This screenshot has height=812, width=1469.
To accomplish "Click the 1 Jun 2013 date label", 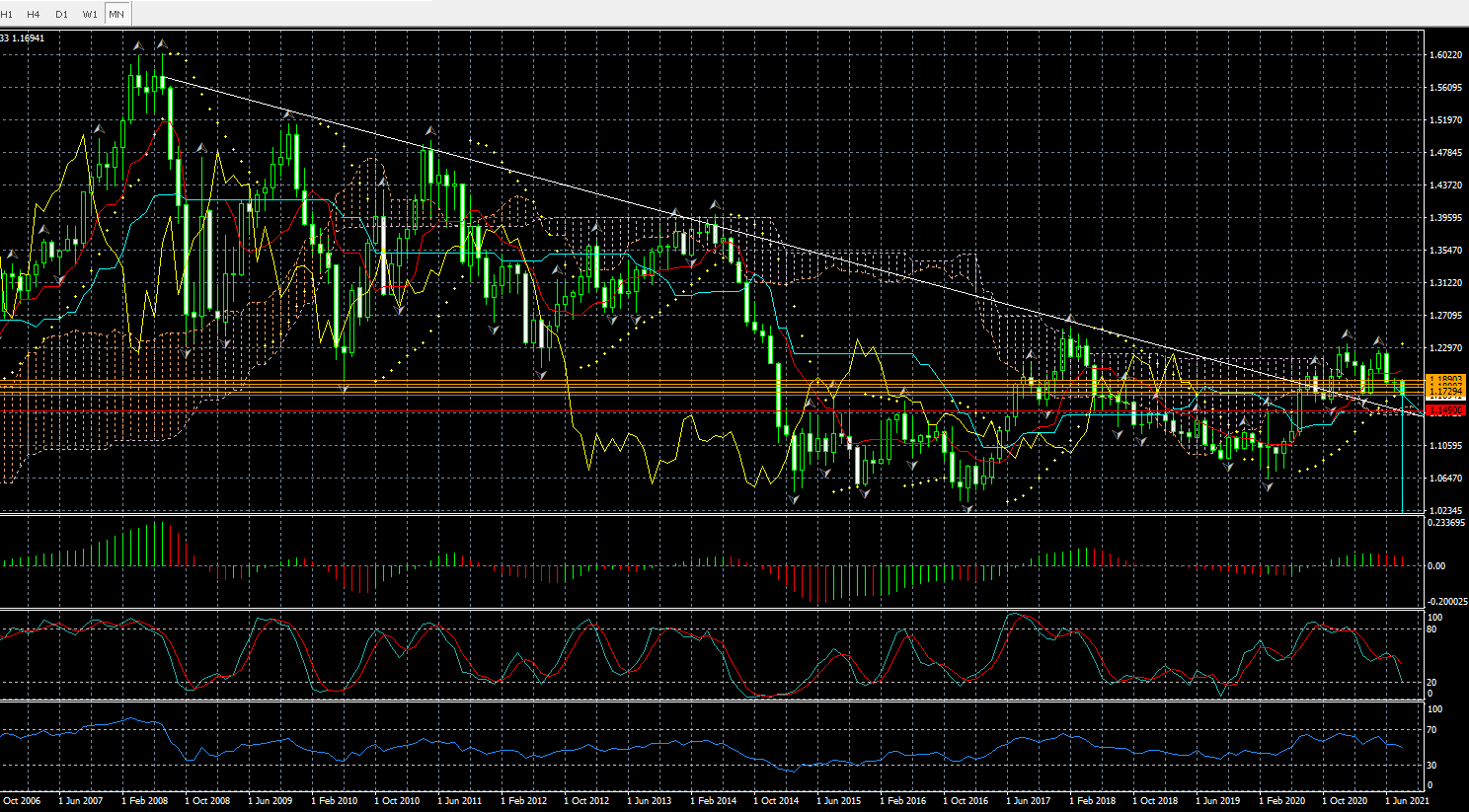I will click(x=650, y=801).
